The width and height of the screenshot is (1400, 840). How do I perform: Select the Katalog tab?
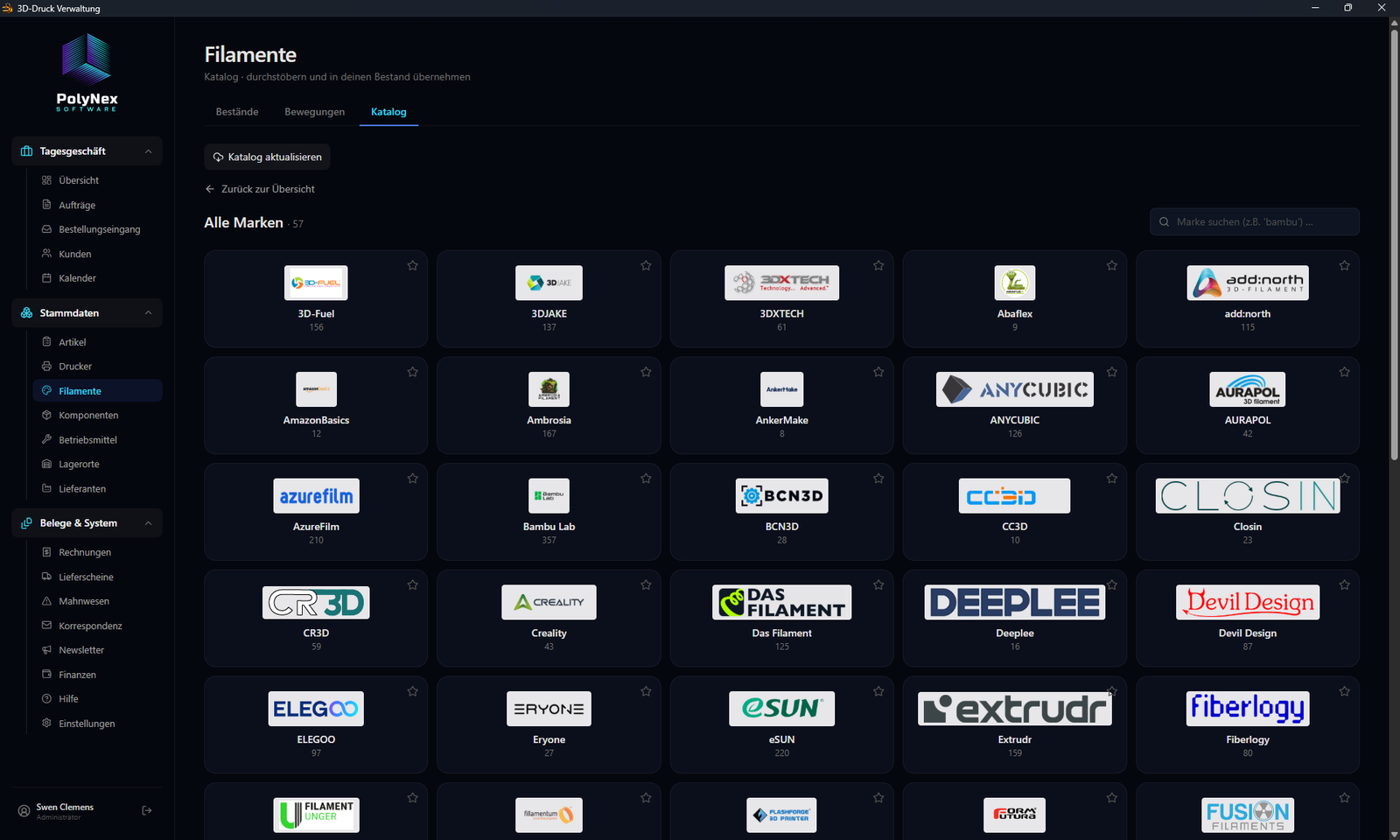click(388, 112)
